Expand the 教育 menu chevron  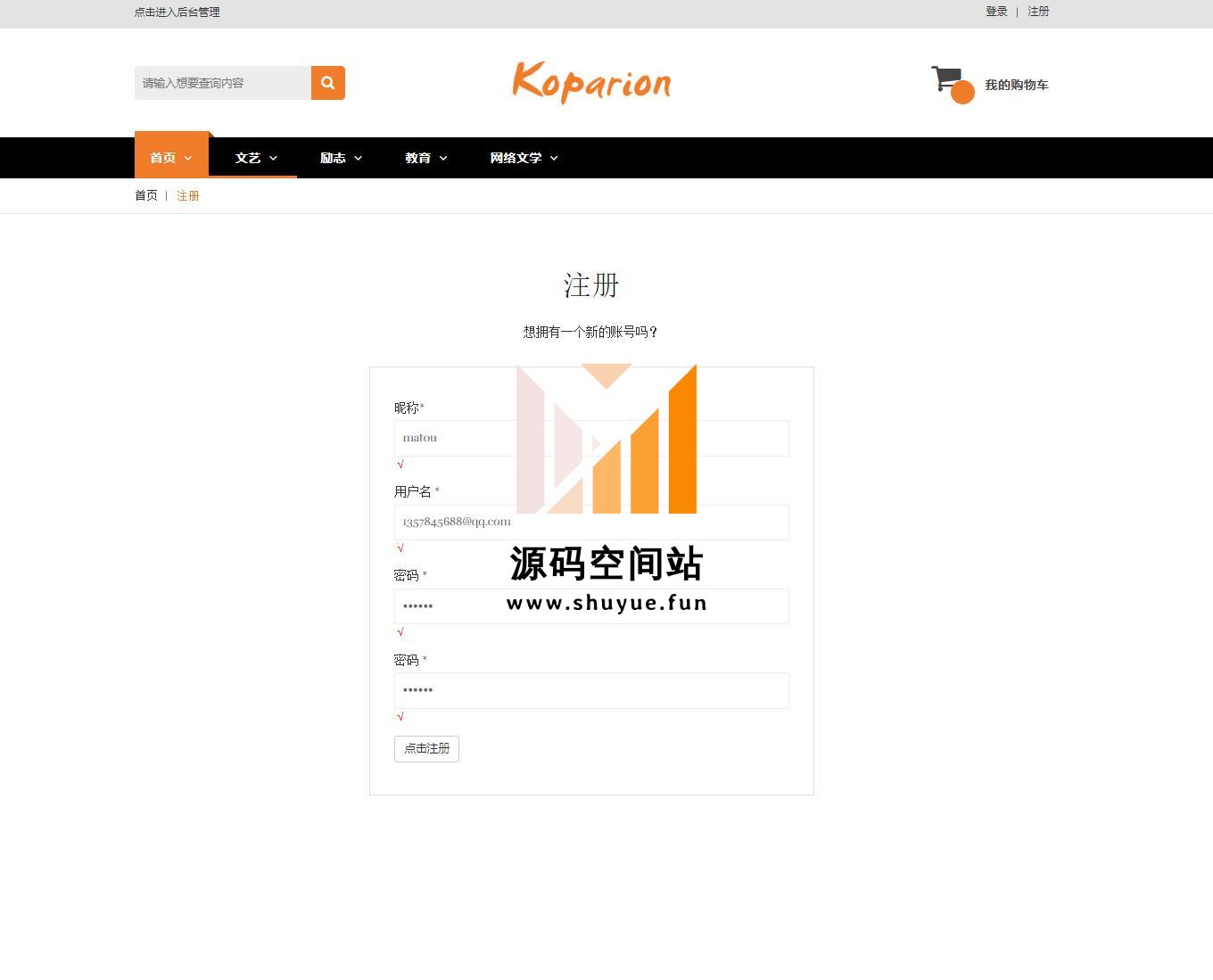(x=443, y=158)
